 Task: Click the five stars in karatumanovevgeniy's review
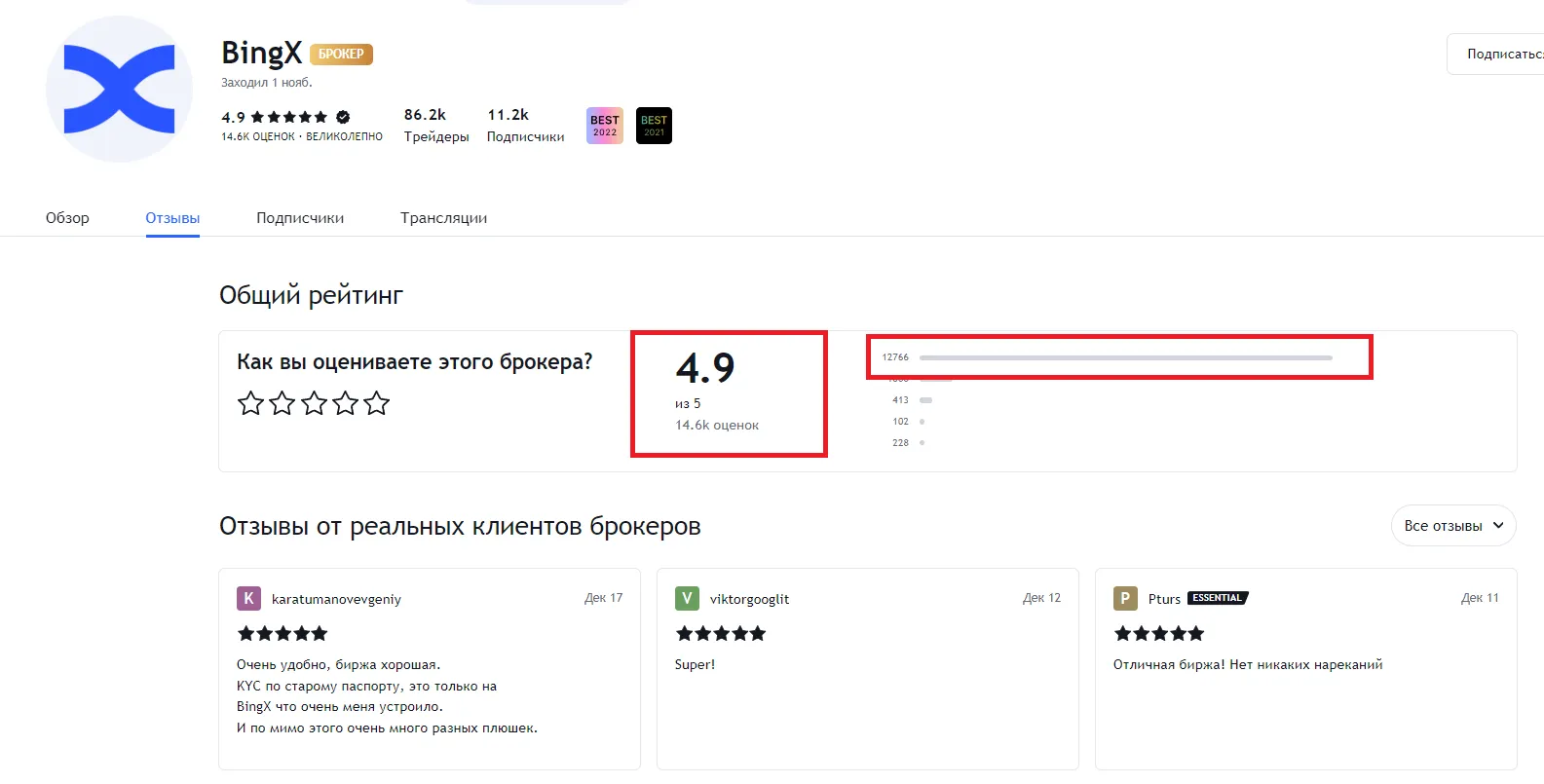click(x=282, y=634)
